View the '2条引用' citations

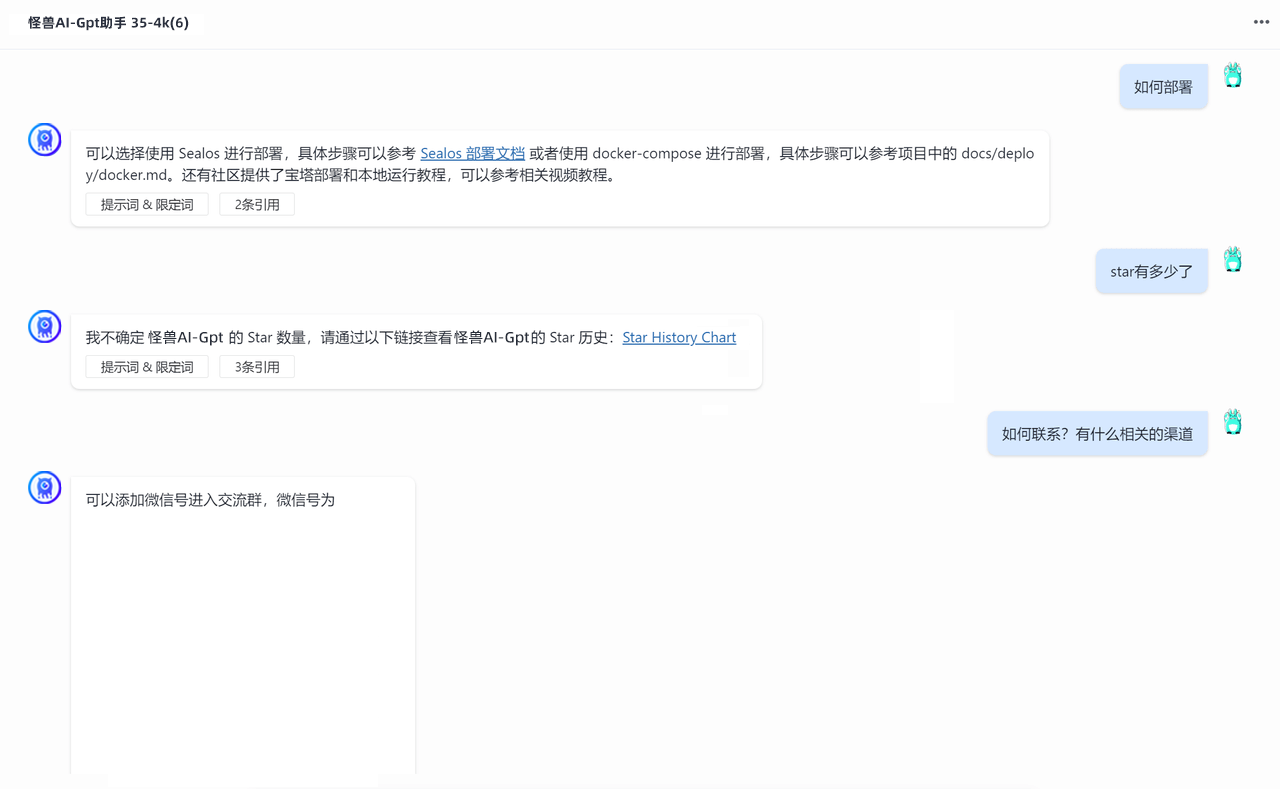(x=257, y=204)
